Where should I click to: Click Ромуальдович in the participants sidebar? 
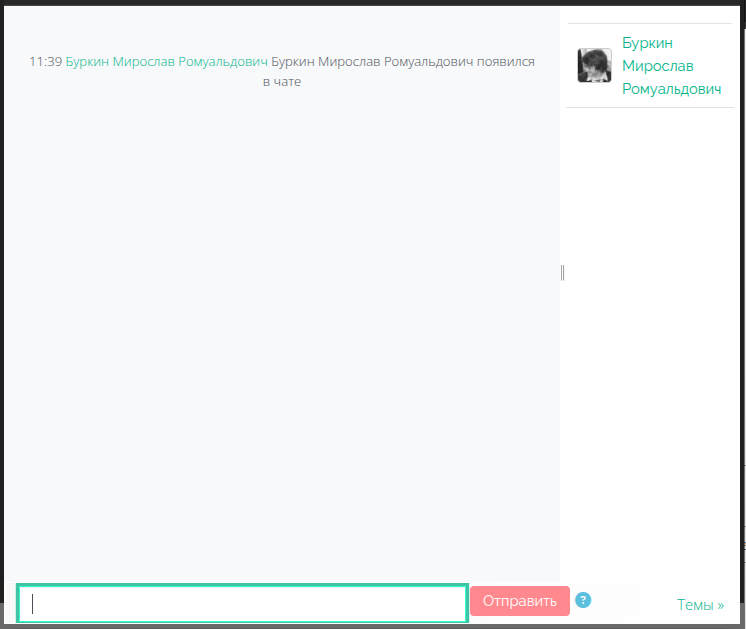pyautogui.click(x=671, y=89)
